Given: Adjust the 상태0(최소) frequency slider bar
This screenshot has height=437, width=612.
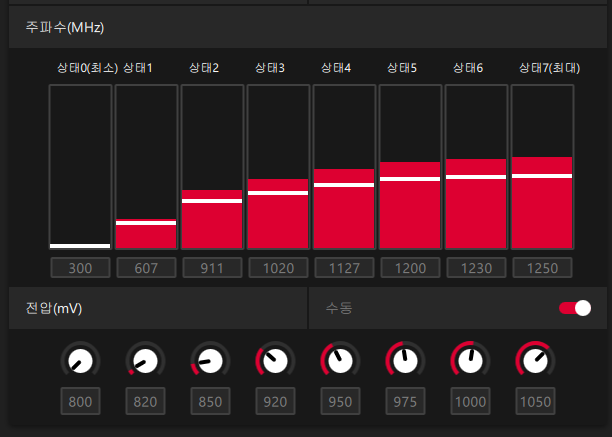Looking at the screenshot, I should point(80,167).
